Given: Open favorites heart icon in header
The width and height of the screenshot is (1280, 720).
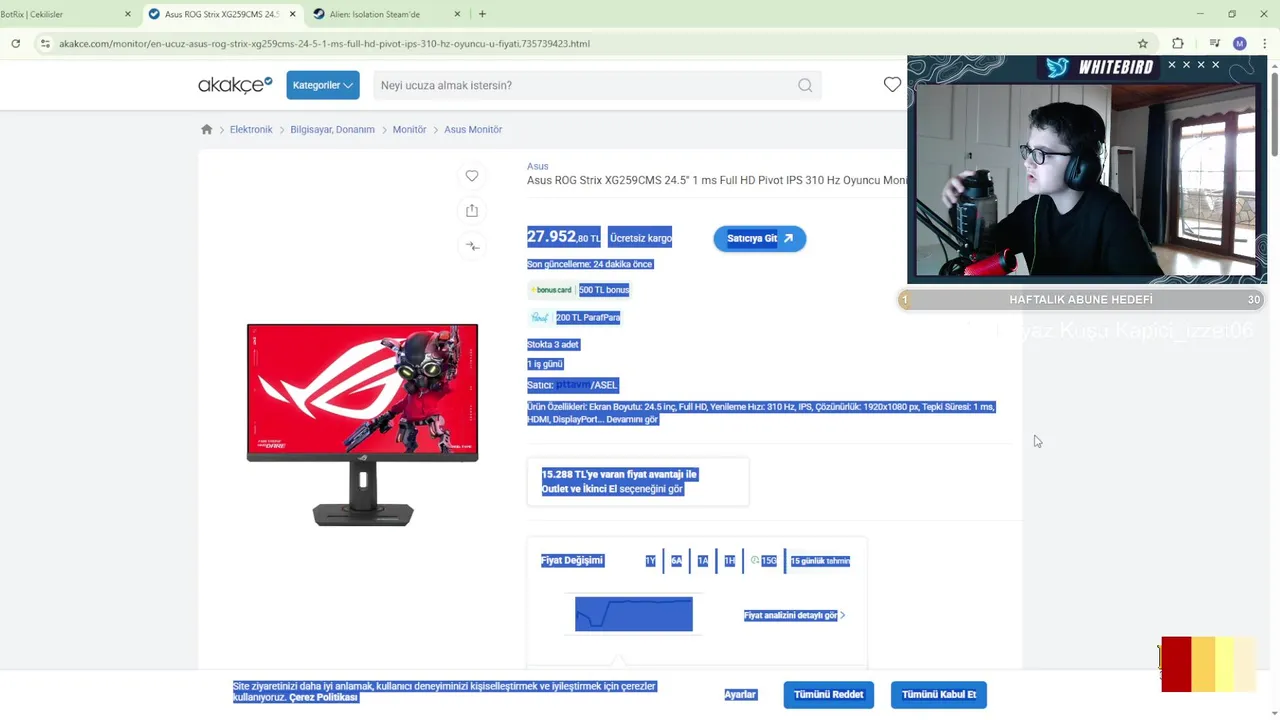Looking at the screenshot, I should 892,85.
